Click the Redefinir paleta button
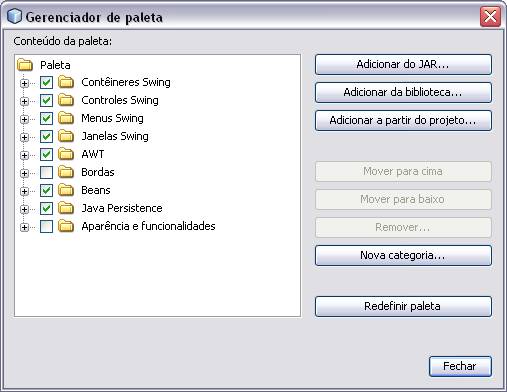507x392 pixels. (x=403, y=306)
